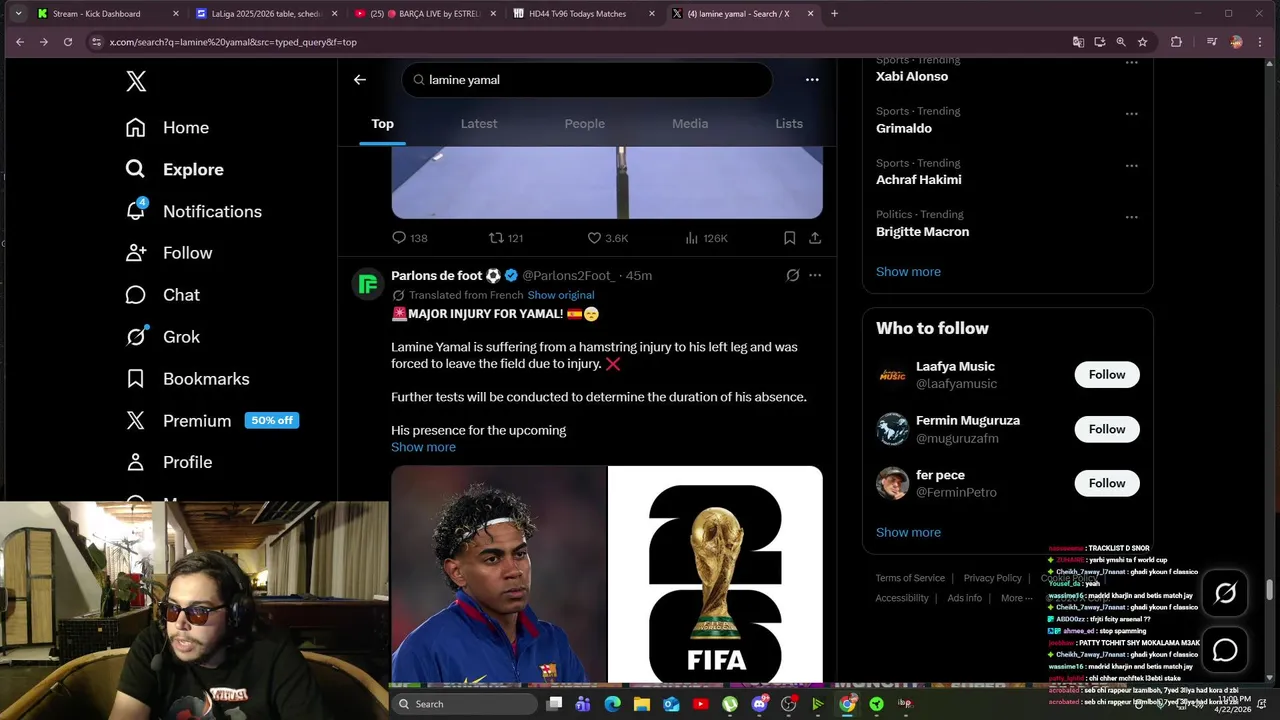Open new browser tab with plus
This screenshot has height=720, width=1280.
(x=834, y=14)
